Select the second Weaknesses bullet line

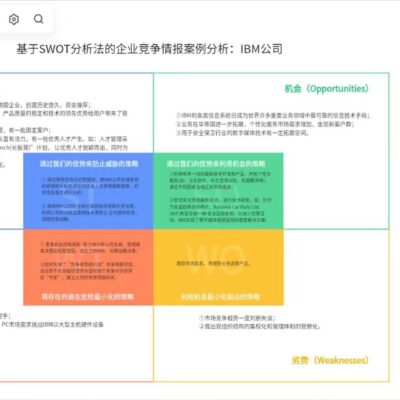260,326
